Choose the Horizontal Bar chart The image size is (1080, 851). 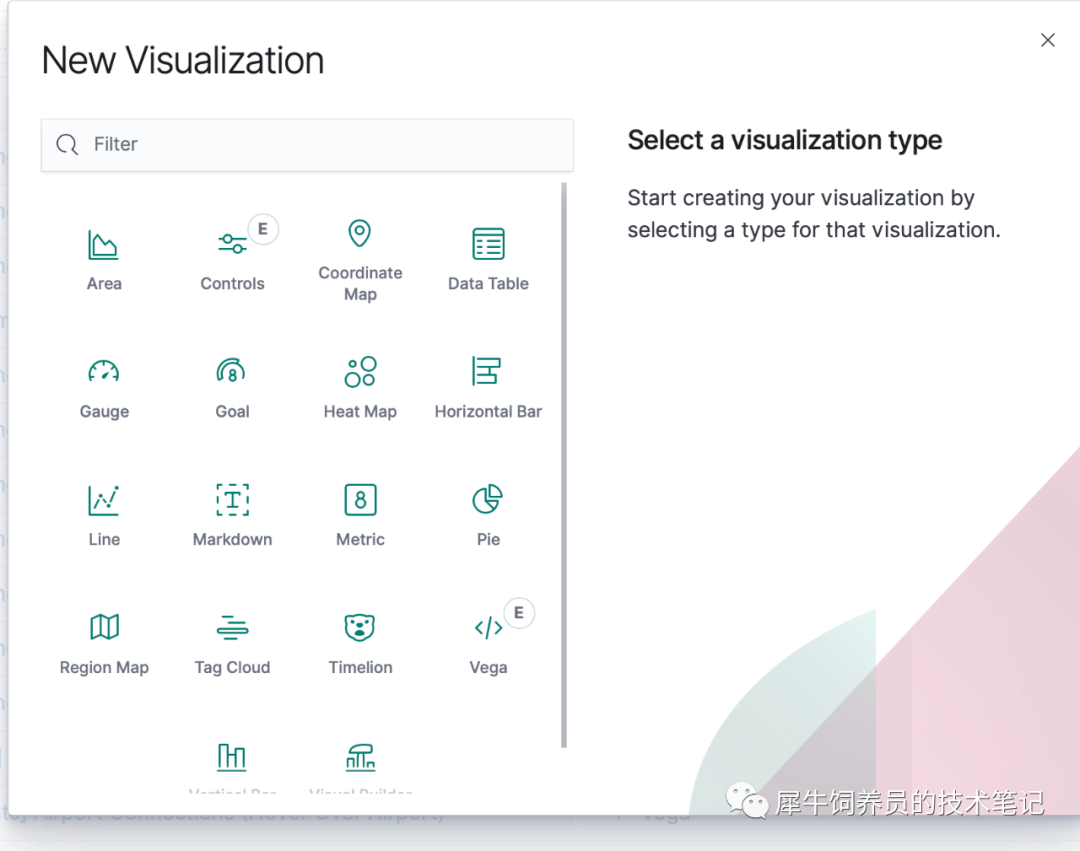488,388
